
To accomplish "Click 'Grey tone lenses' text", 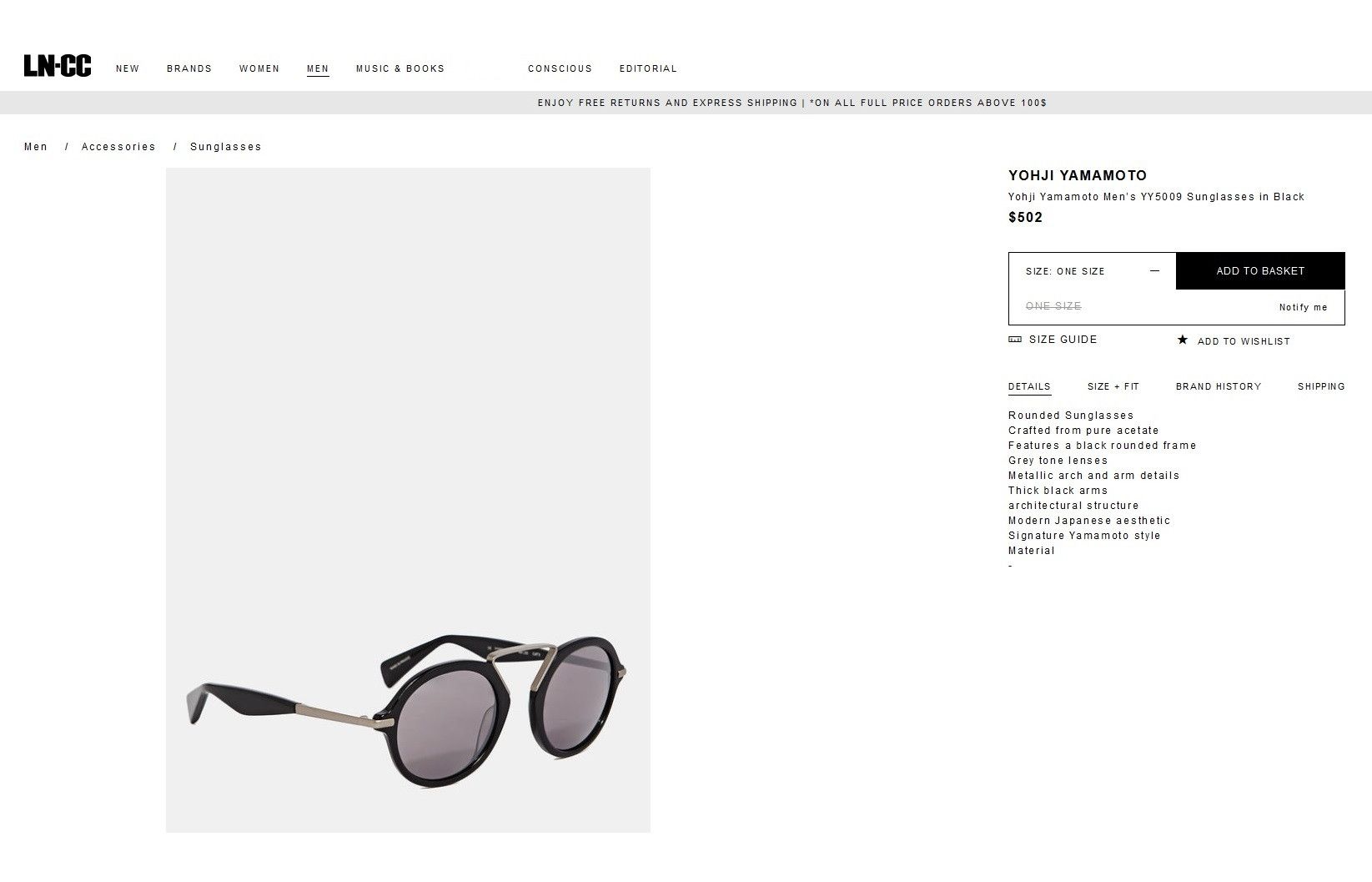I will (1058, 461).
